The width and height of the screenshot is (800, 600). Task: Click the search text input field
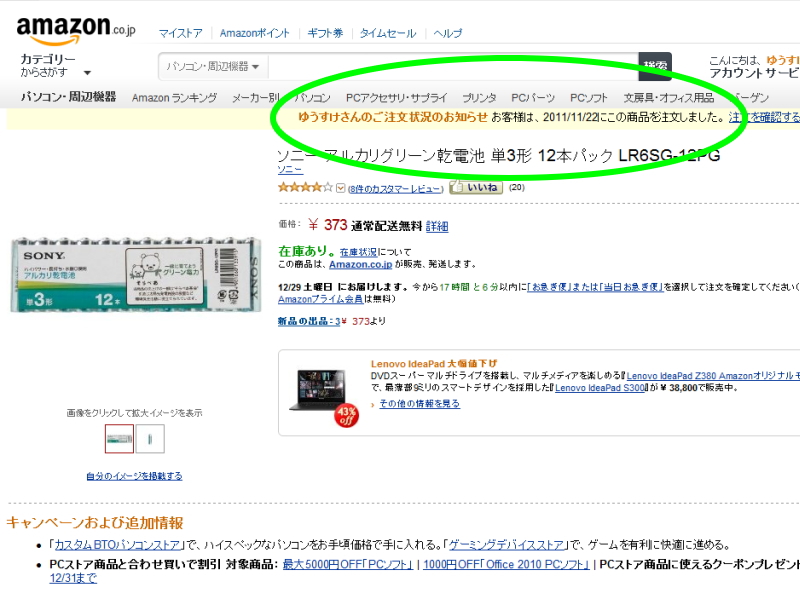450,67
